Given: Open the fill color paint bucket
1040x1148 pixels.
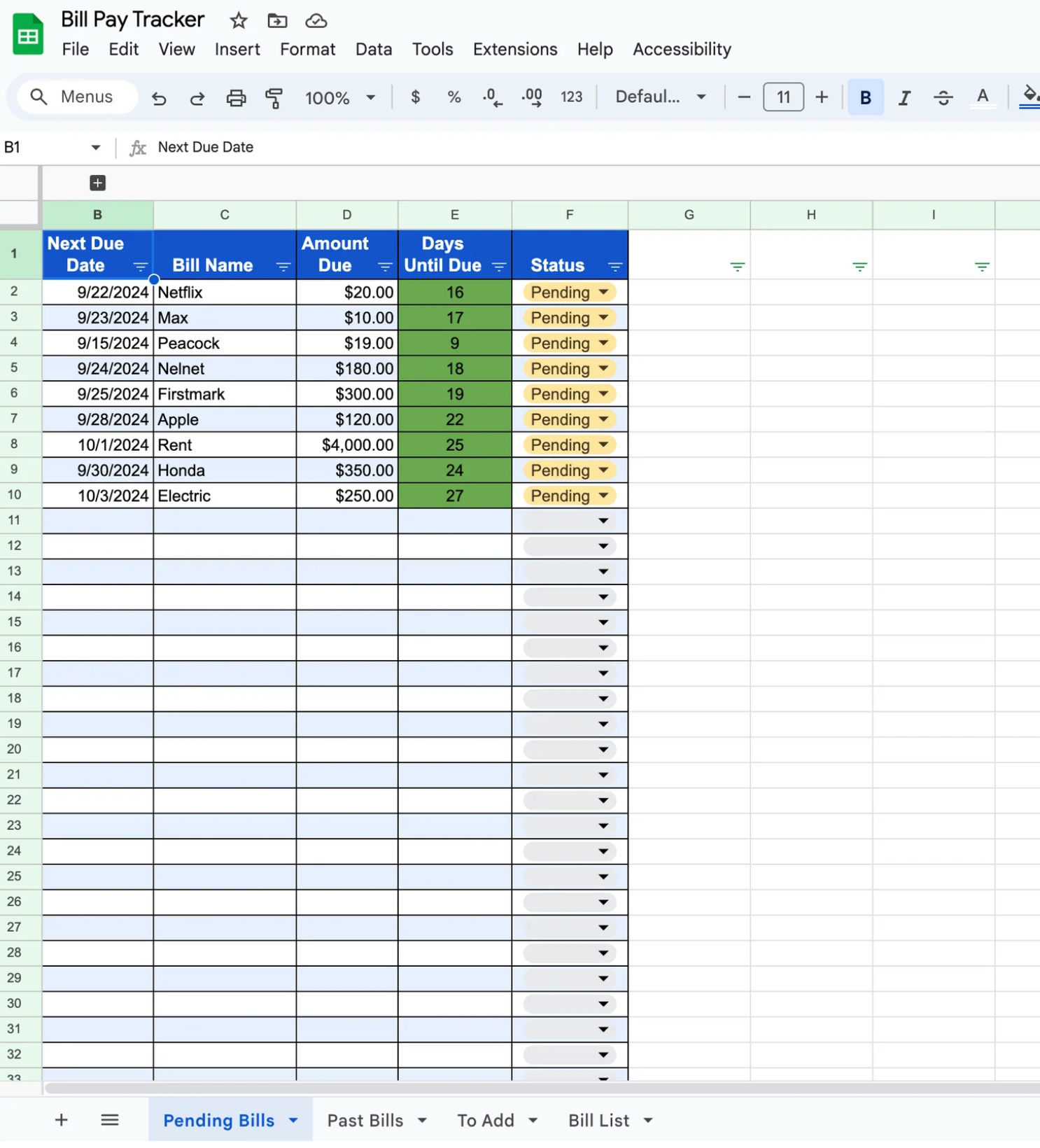Looking at the screenshot, I should pyautogui.click(x=1029, y=96).
